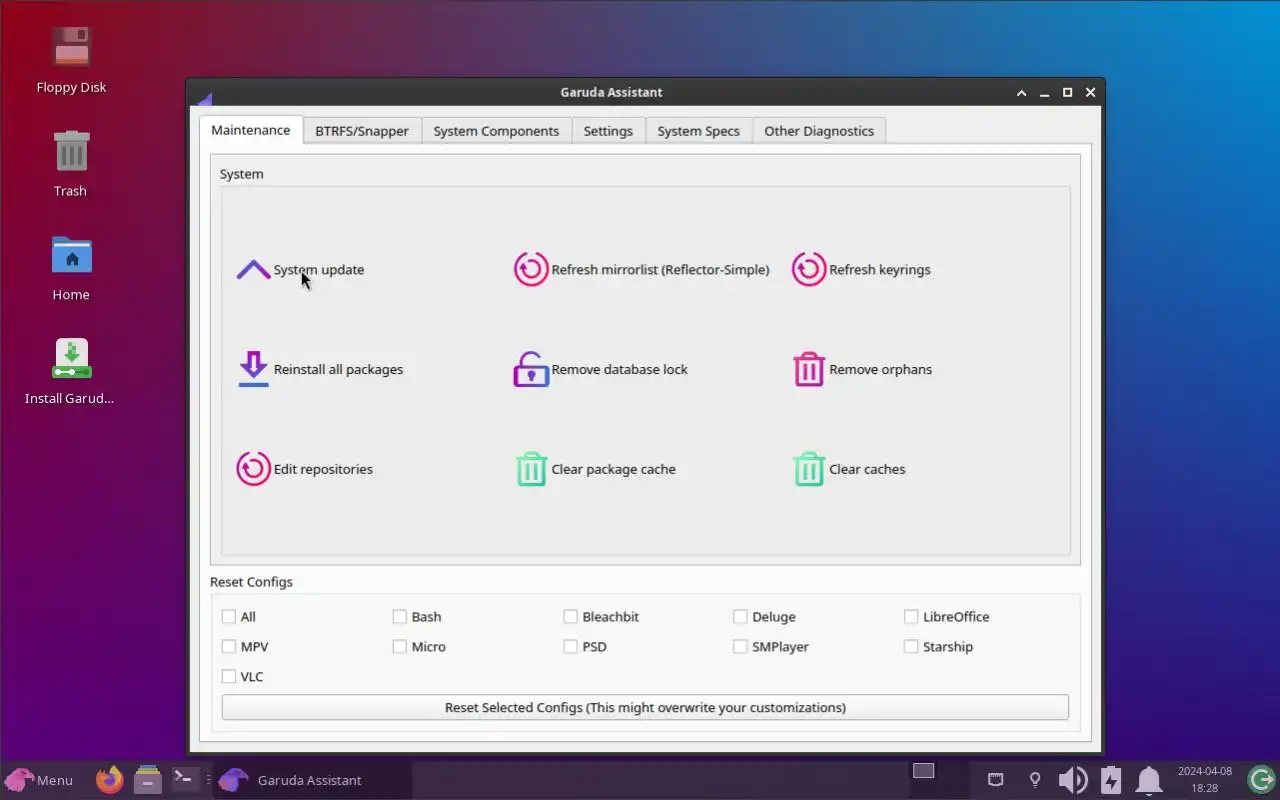Tick the MPV checkbox
This screenshot has height=800, width=1280.
pyautogui.click(x=229, y=647)
